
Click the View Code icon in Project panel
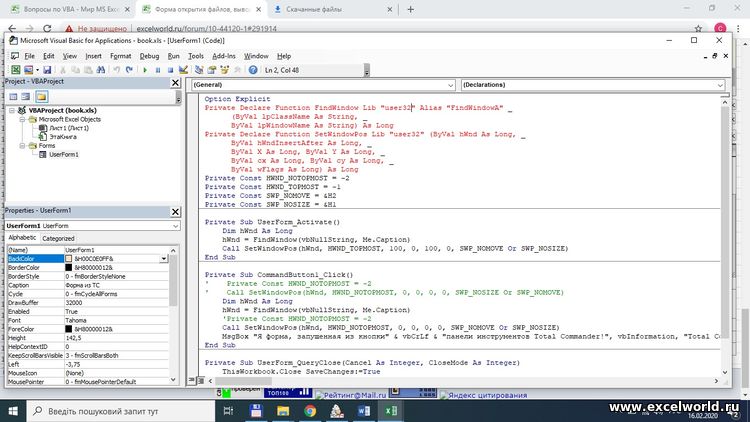point(13,97)
